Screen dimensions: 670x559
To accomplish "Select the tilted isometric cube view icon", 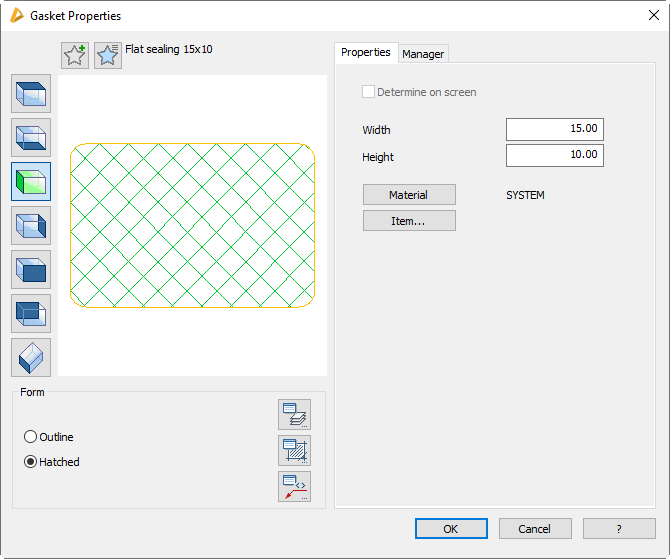I will coord(31,357).
